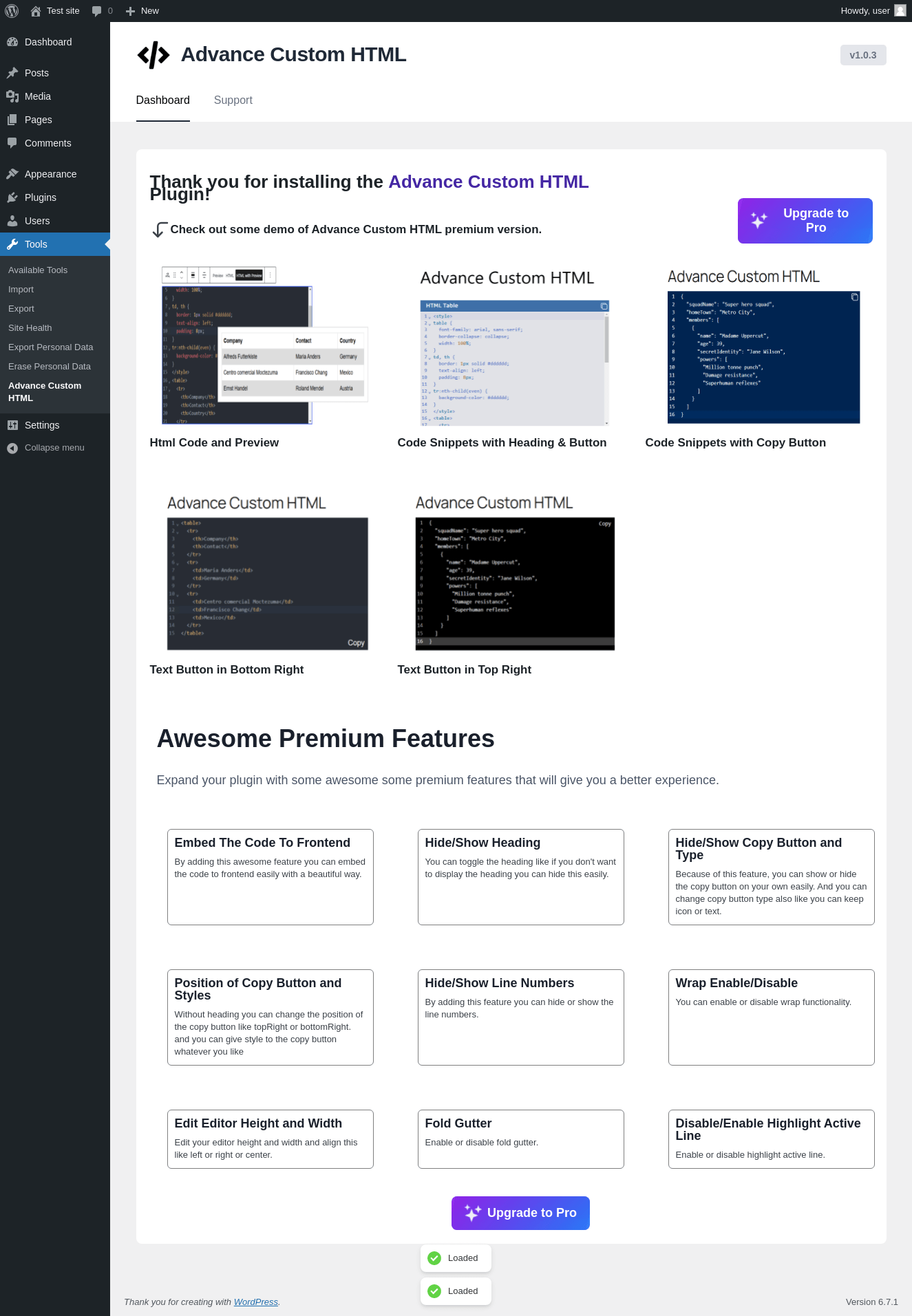
Task: Click the Appearance brush icon
Action: pyautogui.click(x=12, y=174)
